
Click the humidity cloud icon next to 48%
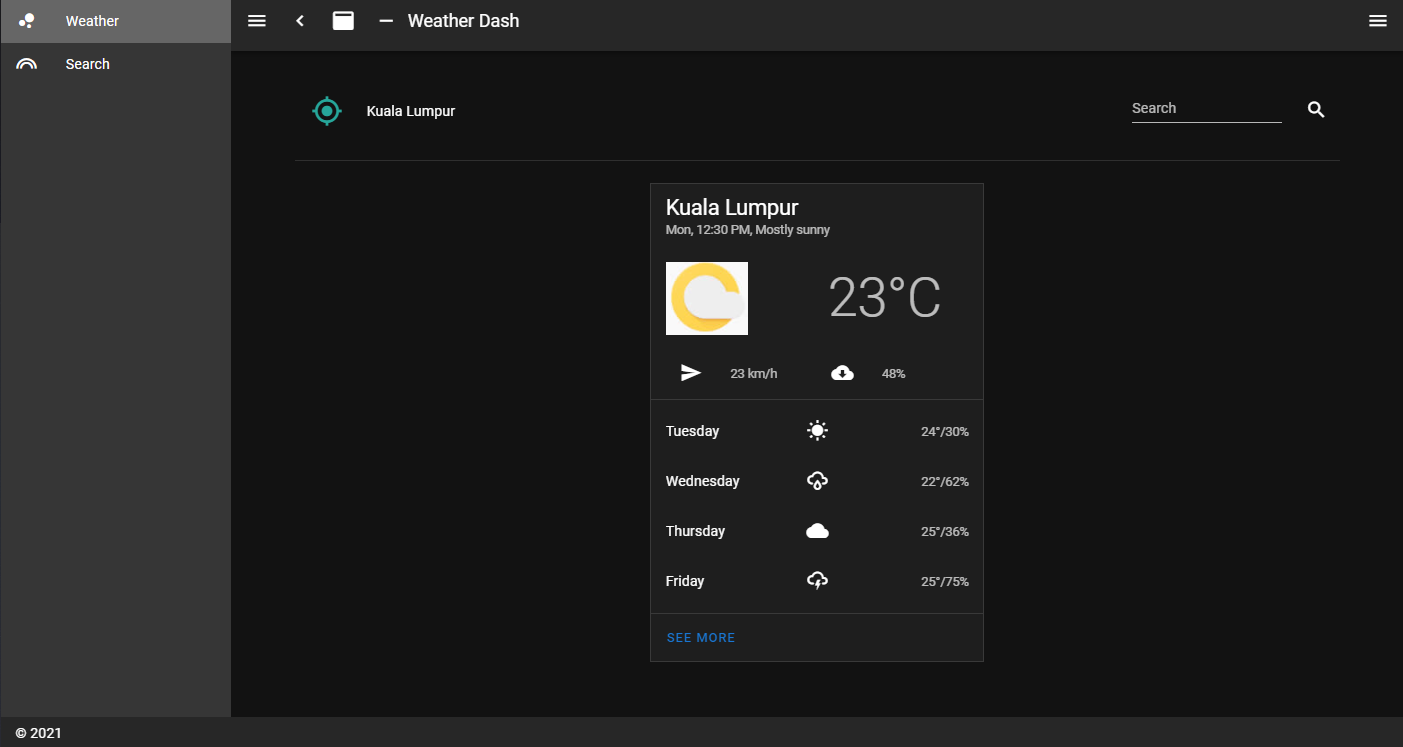842,372
